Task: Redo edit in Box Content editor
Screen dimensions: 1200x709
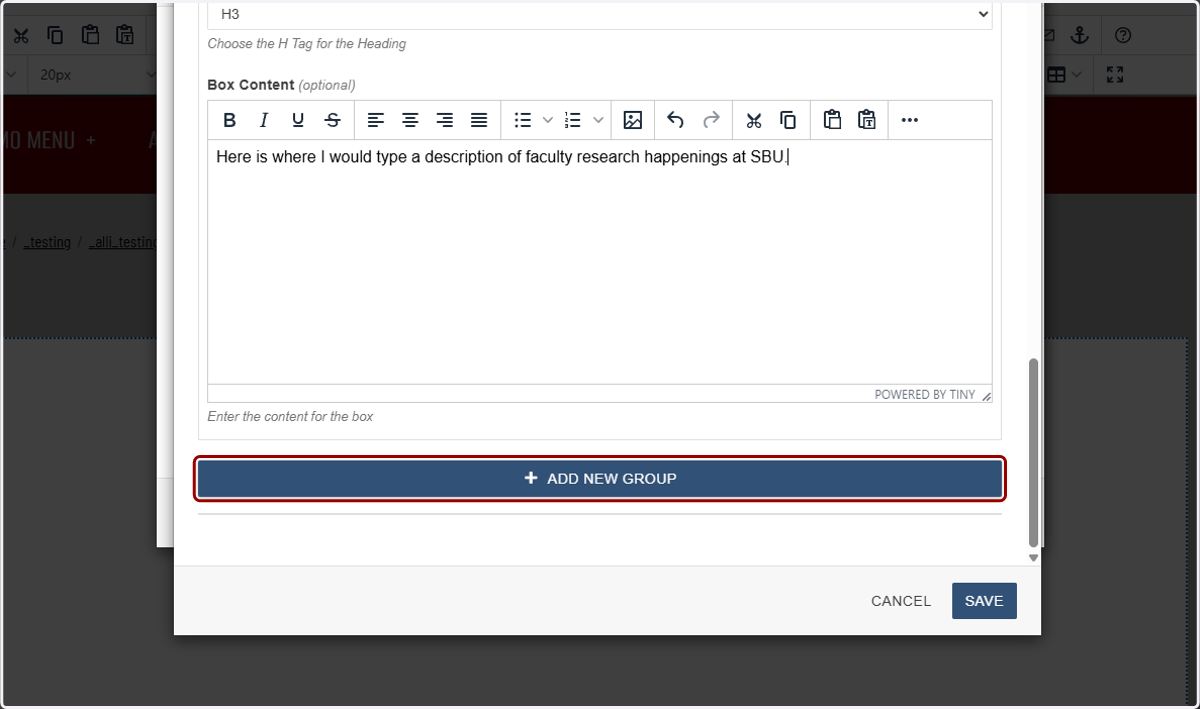Action: pos(711,120)
